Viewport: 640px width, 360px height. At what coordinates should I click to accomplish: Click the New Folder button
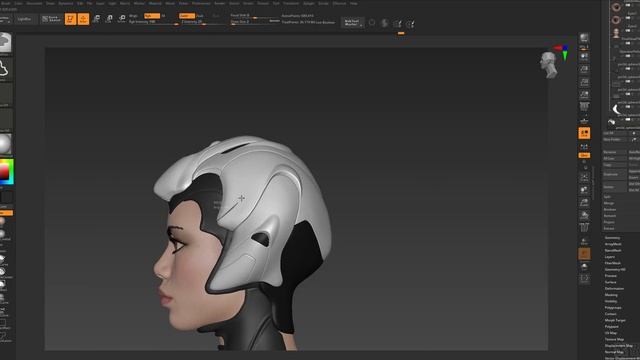[614, 140]
